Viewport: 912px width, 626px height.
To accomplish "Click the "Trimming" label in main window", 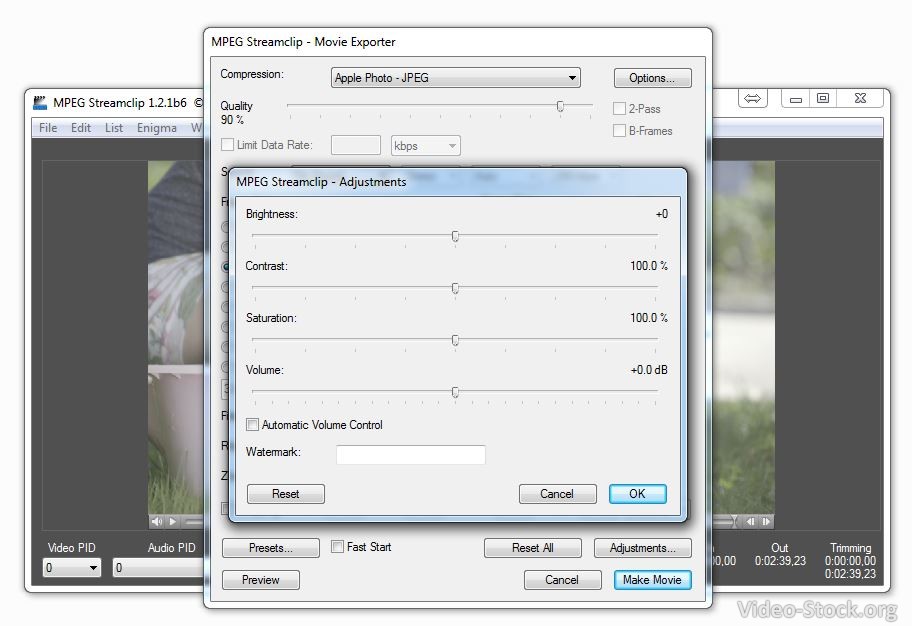I will click(850, 548).
